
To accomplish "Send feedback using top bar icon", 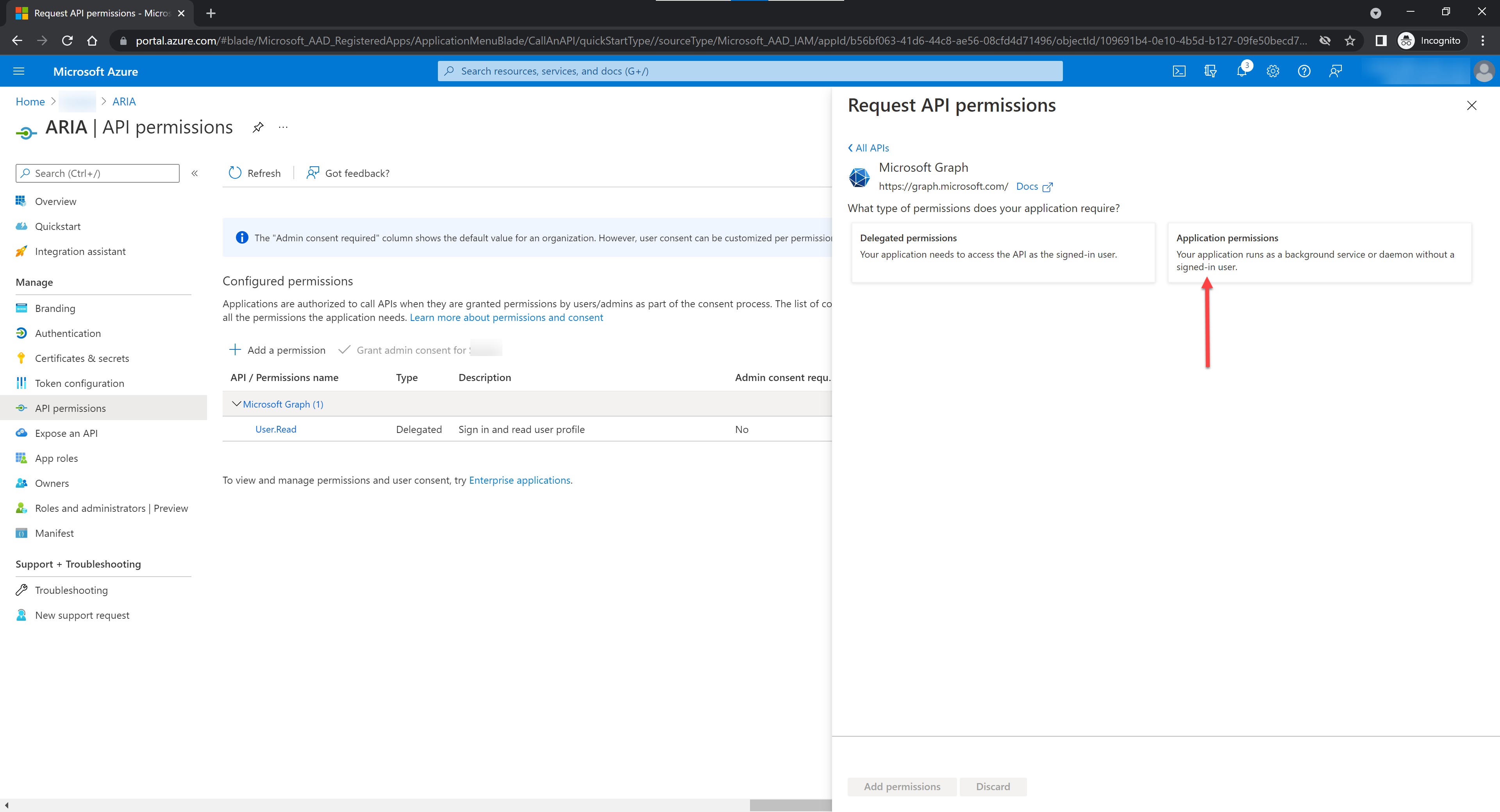I will pyautogui.click(x=1336, y=71).
